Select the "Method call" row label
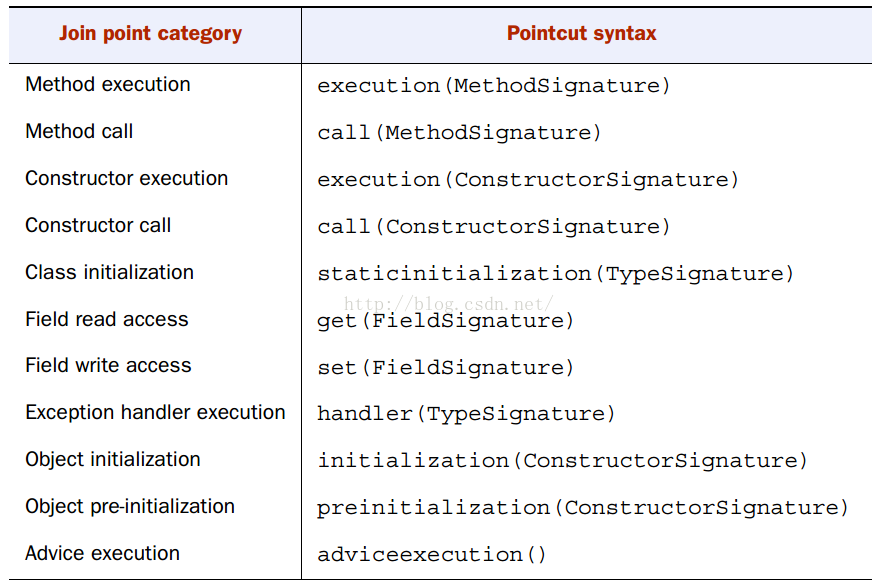This screenshot has height=587, width=881. (x=79, y=132)
